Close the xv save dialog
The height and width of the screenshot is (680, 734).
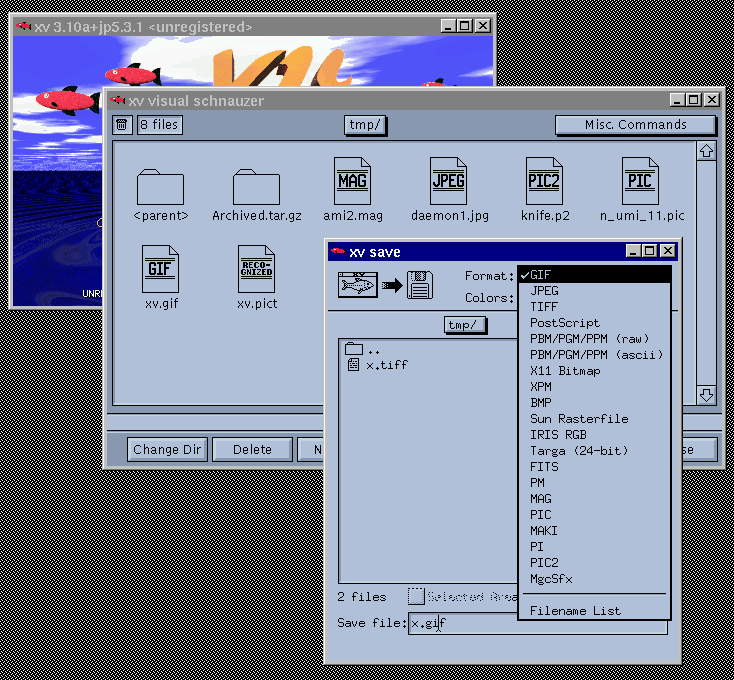668,251
